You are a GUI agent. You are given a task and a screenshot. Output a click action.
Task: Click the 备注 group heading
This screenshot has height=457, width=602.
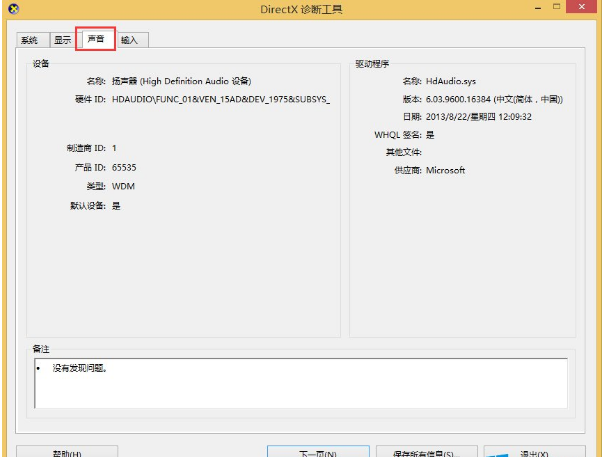[41, 349]
